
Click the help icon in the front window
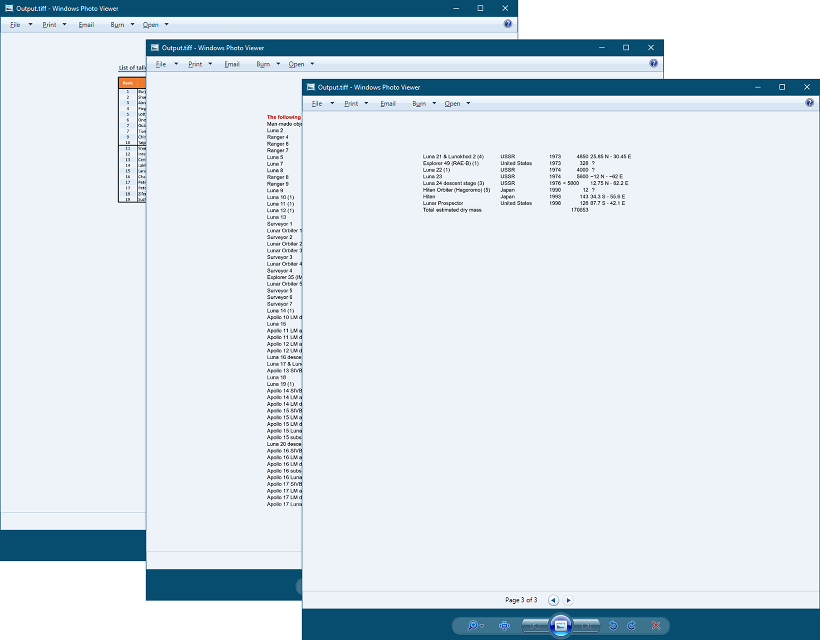[809, 103]
